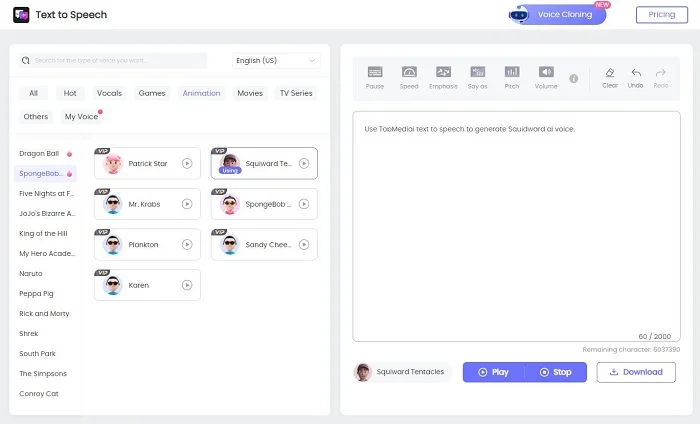Select Five Nights at F... series
The image size is (700, 424).
pyautogui.click(x=46, y=193)
